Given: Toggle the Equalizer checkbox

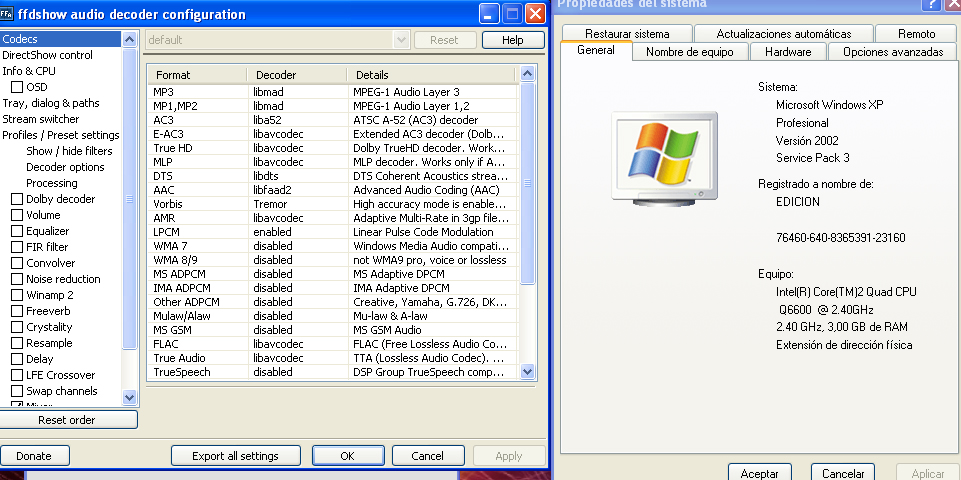Looking at the screenshot, I should click(x=17, y=230).
